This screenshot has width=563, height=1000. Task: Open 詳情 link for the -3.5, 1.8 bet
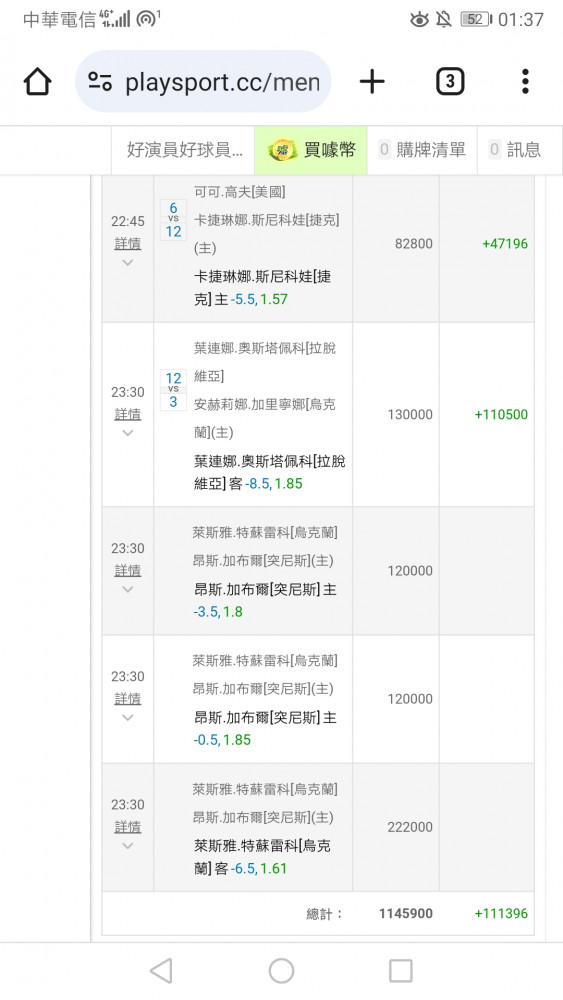click(x=128, y=570)
